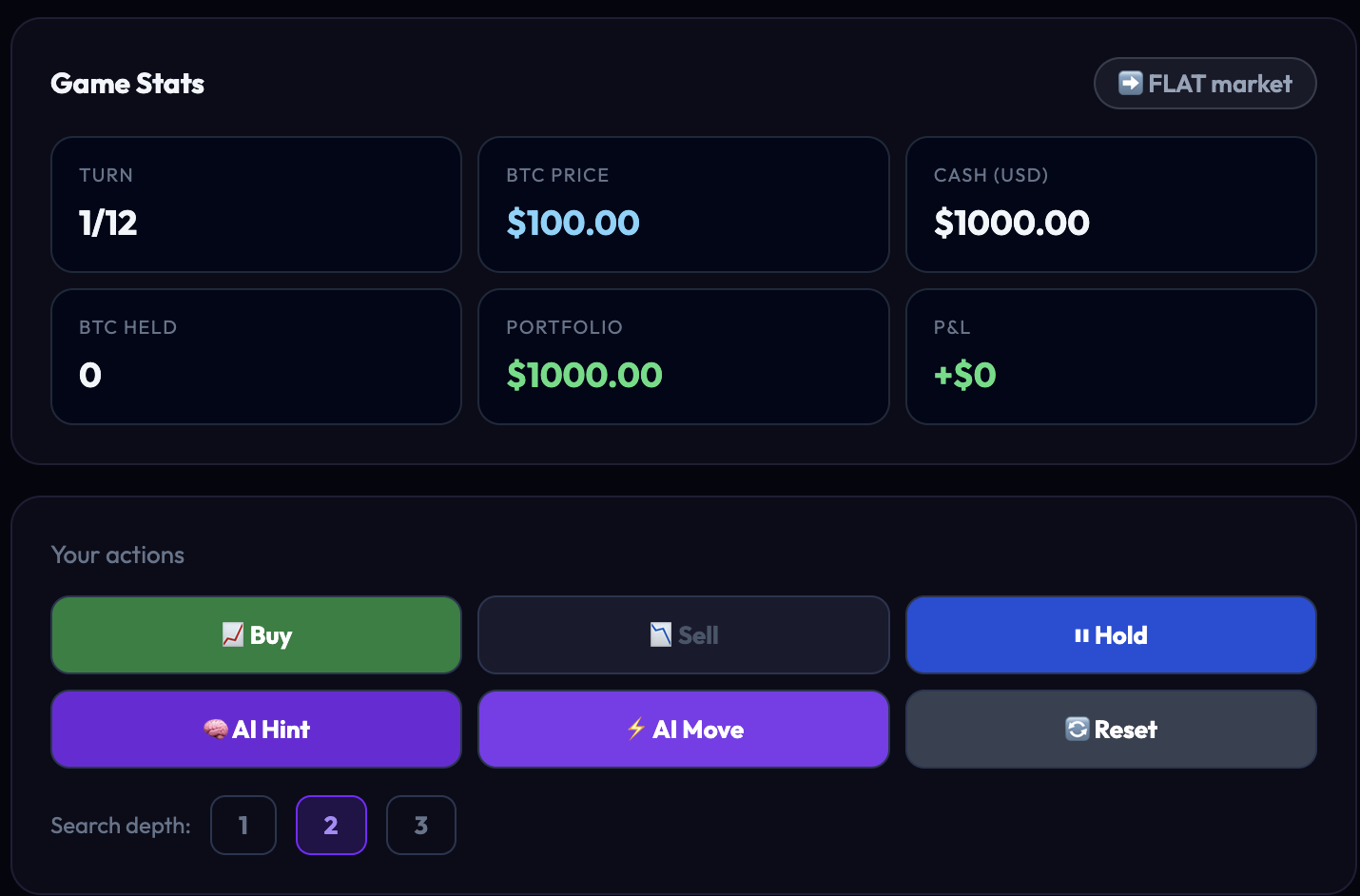This screenshot has width=1360, height=896.
Task: Click the FLAT market indicator pill
Action: [x=1204, y=84]
